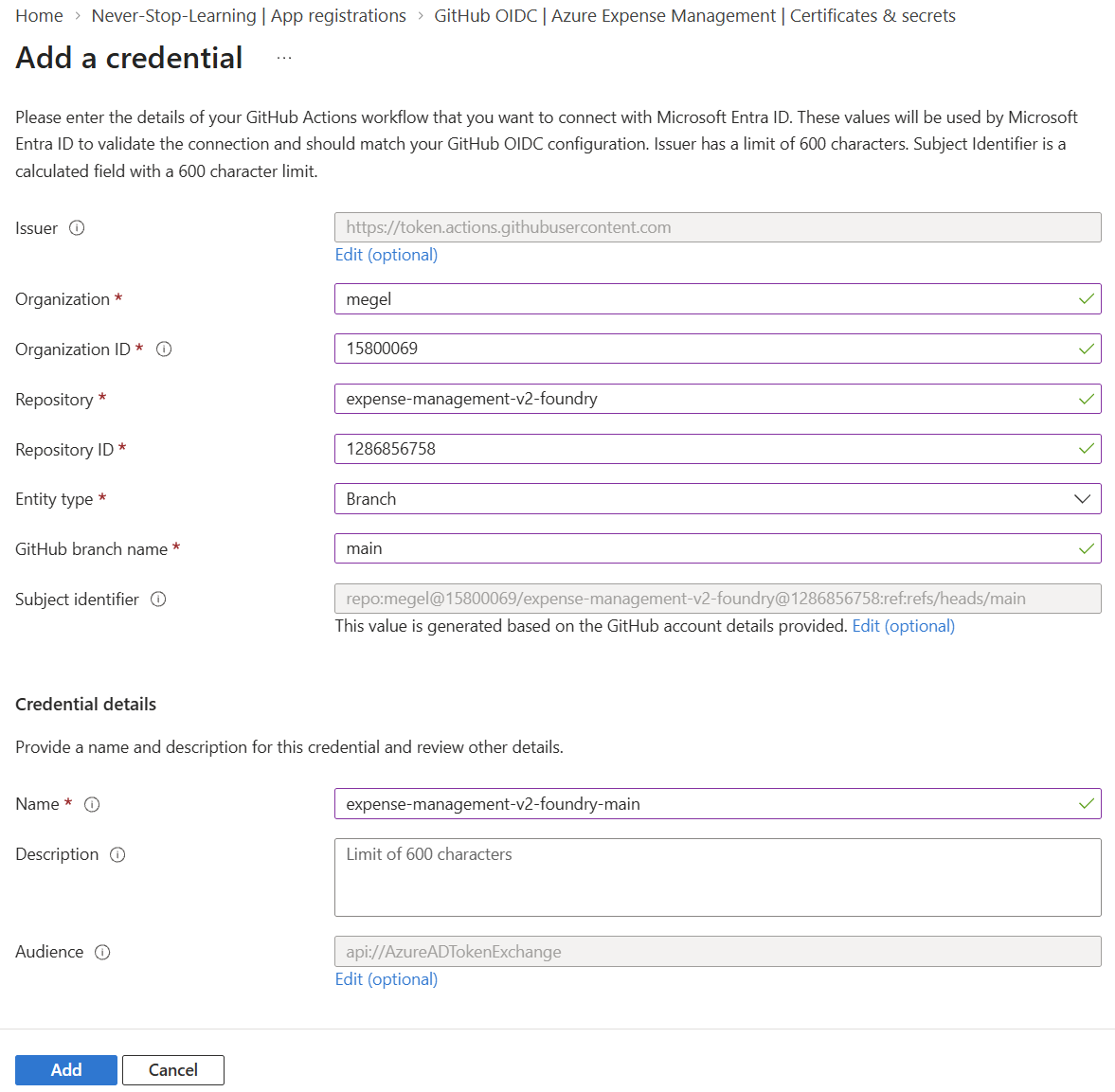
Task: Click the Cancel button
Action: (172, 1070)
